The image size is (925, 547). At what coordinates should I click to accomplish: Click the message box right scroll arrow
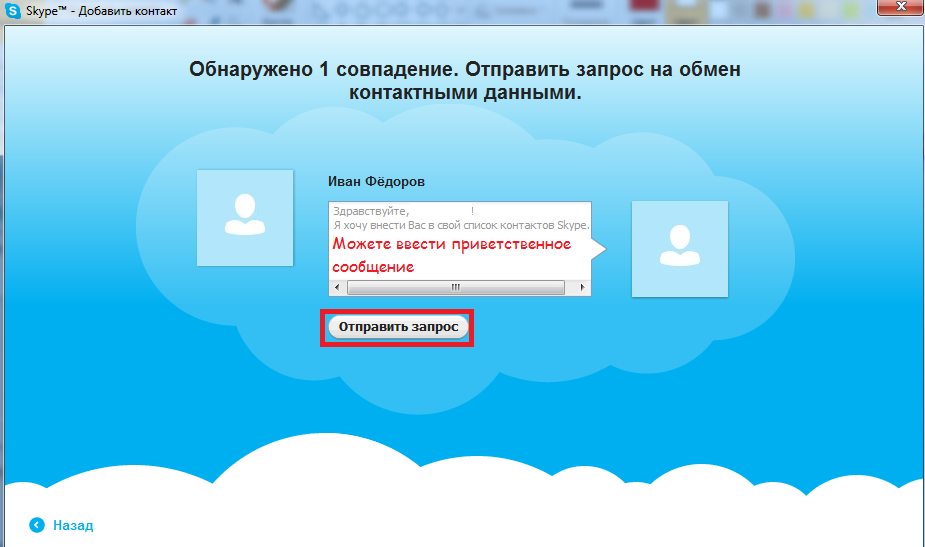pos(582,288)
